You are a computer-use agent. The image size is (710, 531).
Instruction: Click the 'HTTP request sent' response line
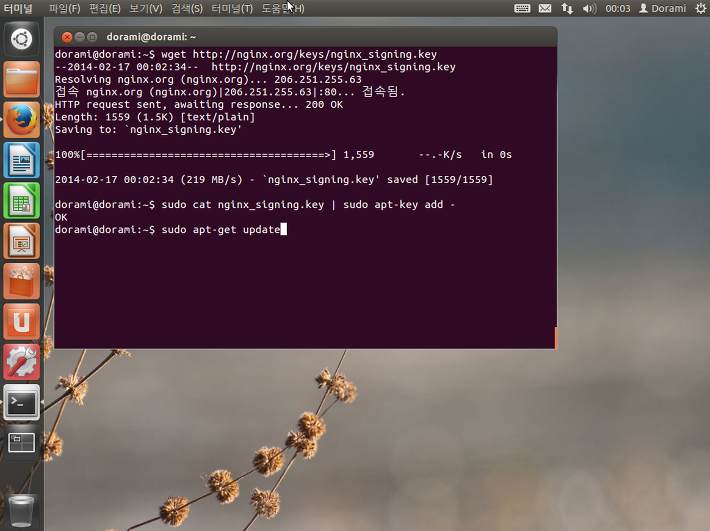click(199, 105)
